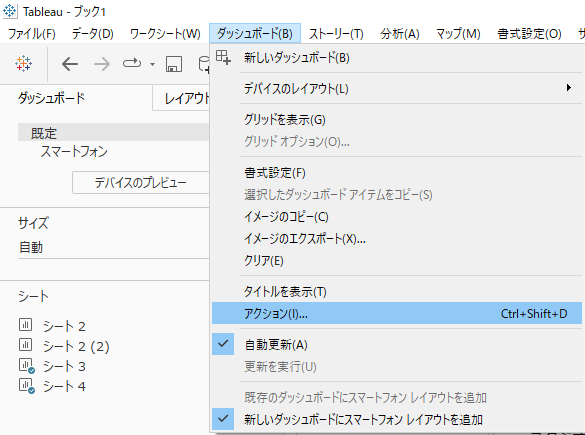Click the redo forward arrow icon

coord(102,64)
